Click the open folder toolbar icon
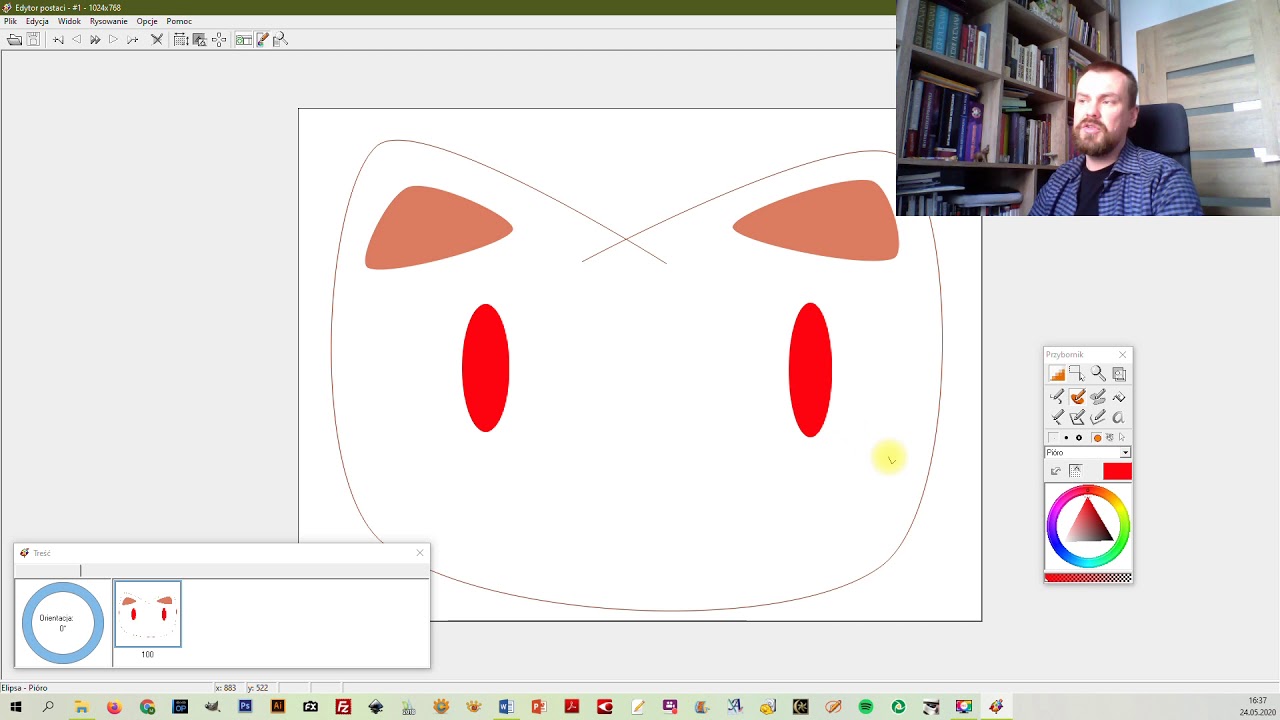Image resolution: width=1280 pixels, height=720 pixels. pyautogui.click(x=14, y=40)
